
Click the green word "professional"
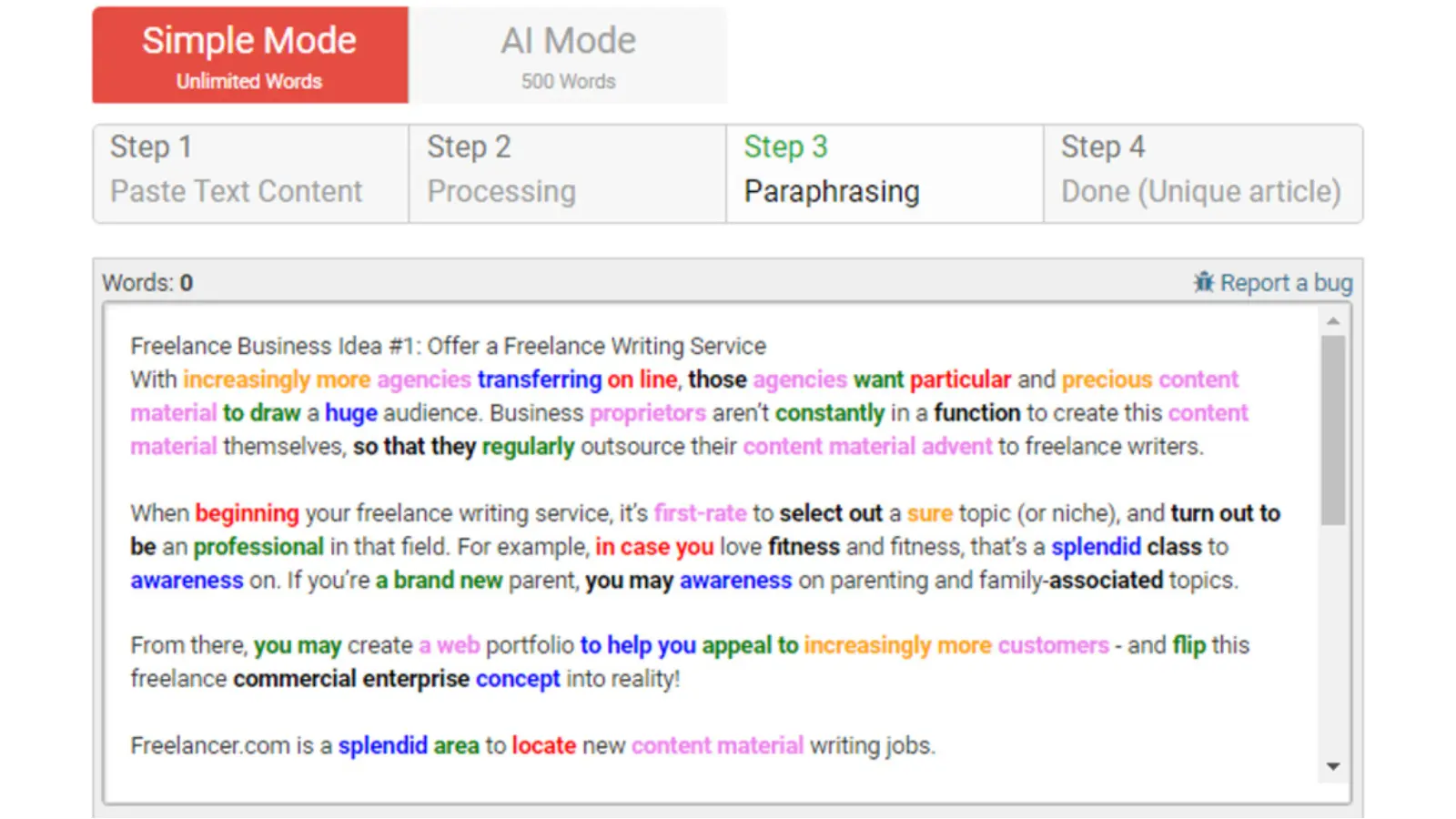[258, 547]
